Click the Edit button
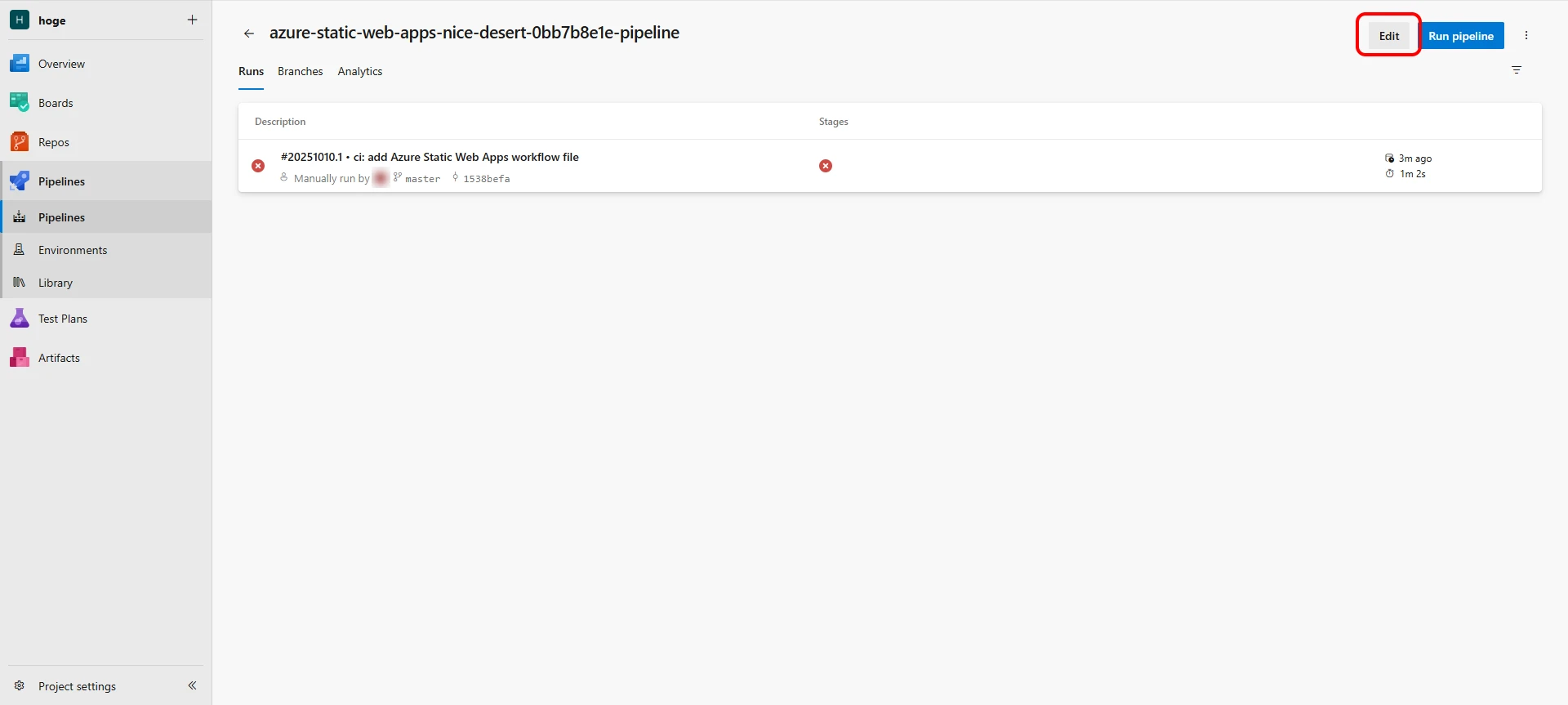Image resolution: width=1568 pixels, height=705 pixels. coord(1388,36)
